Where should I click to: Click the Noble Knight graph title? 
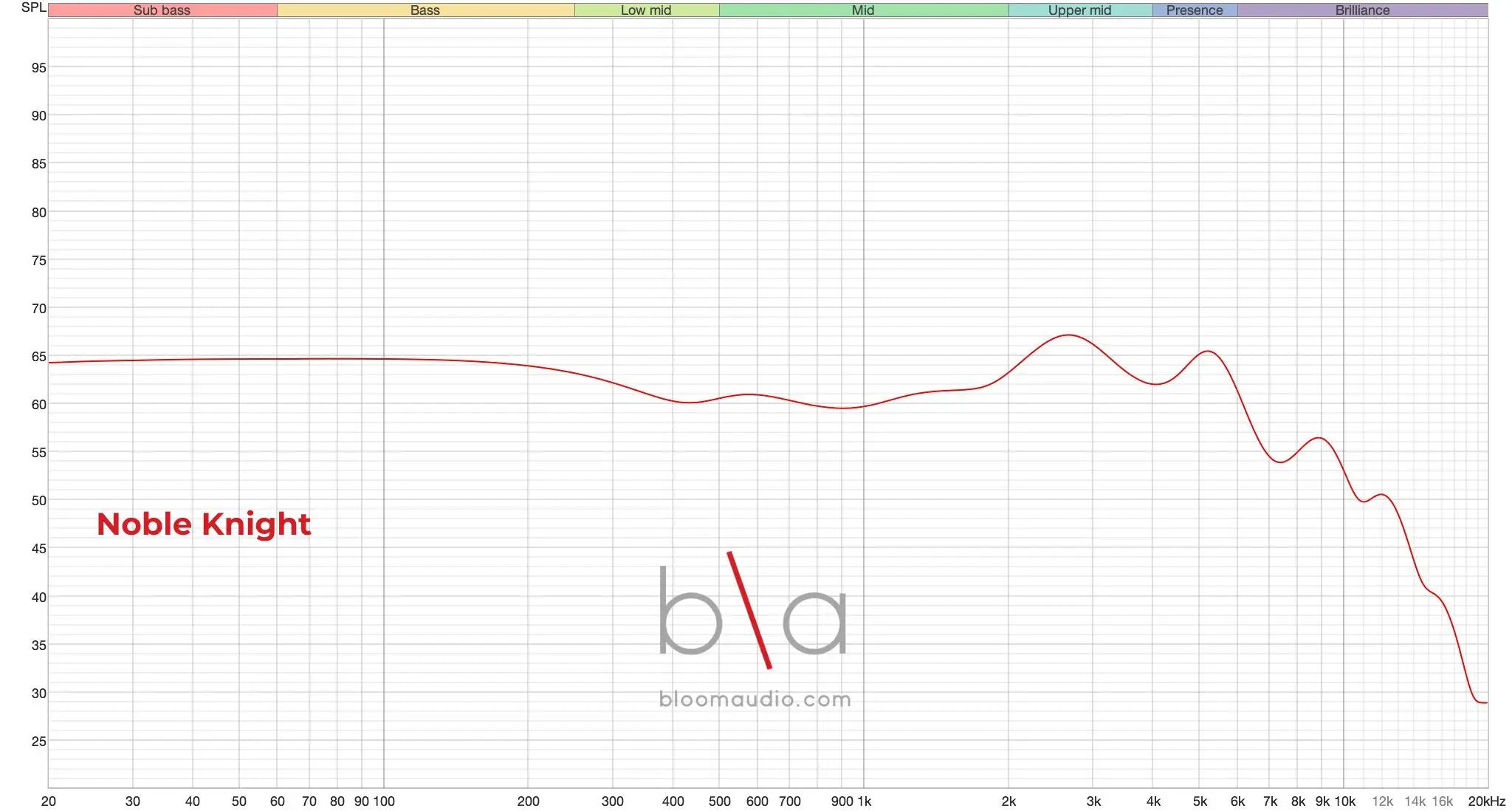204,524
